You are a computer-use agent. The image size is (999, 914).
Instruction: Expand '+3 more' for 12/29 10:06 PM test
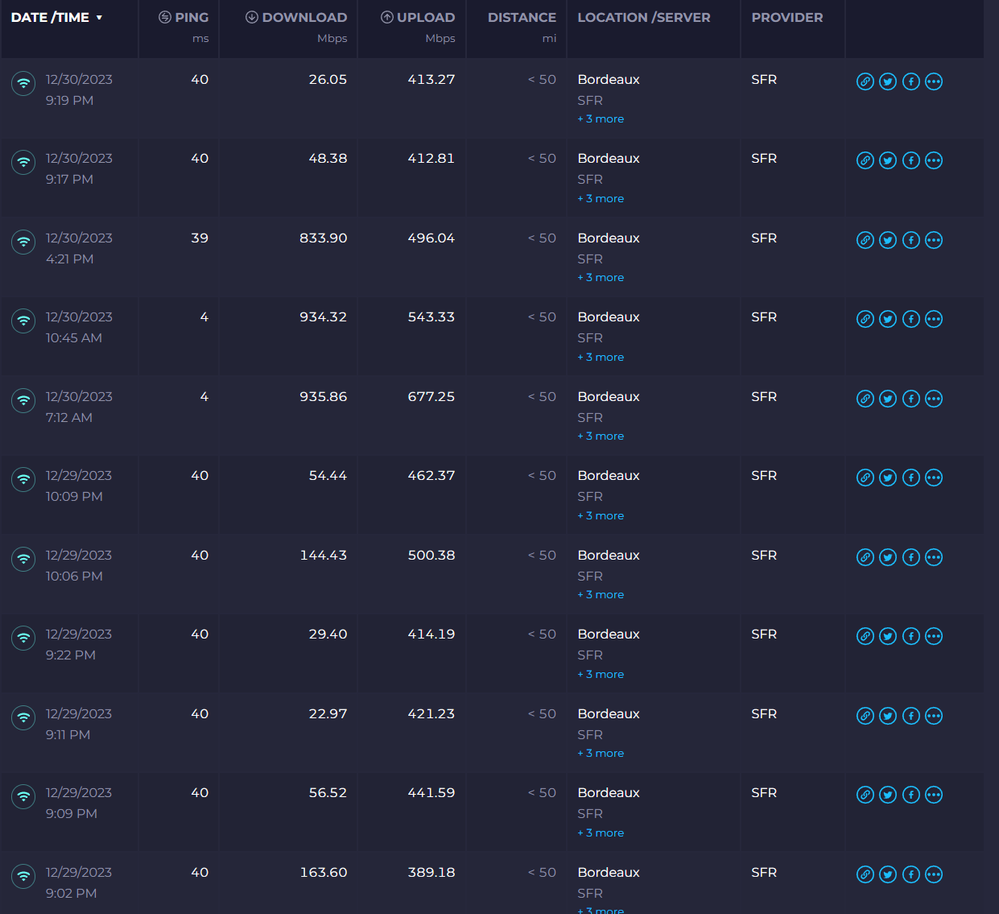pyautogui.click(x=600, y=595)
